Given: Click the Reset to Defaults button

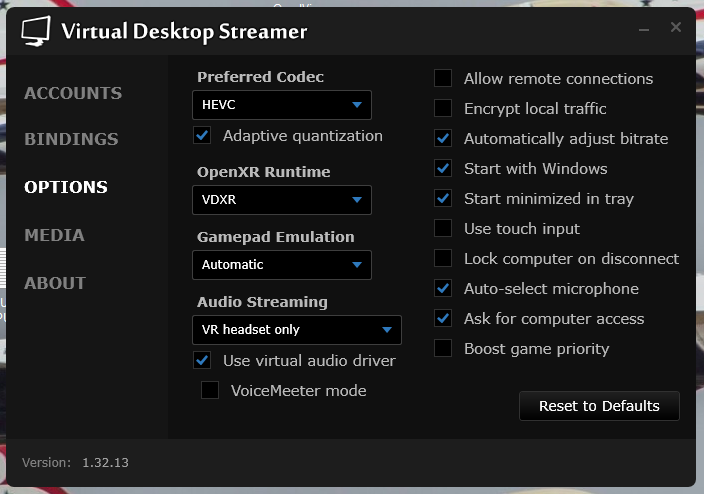Looking at the screenshot, I should tap(599, 406).
